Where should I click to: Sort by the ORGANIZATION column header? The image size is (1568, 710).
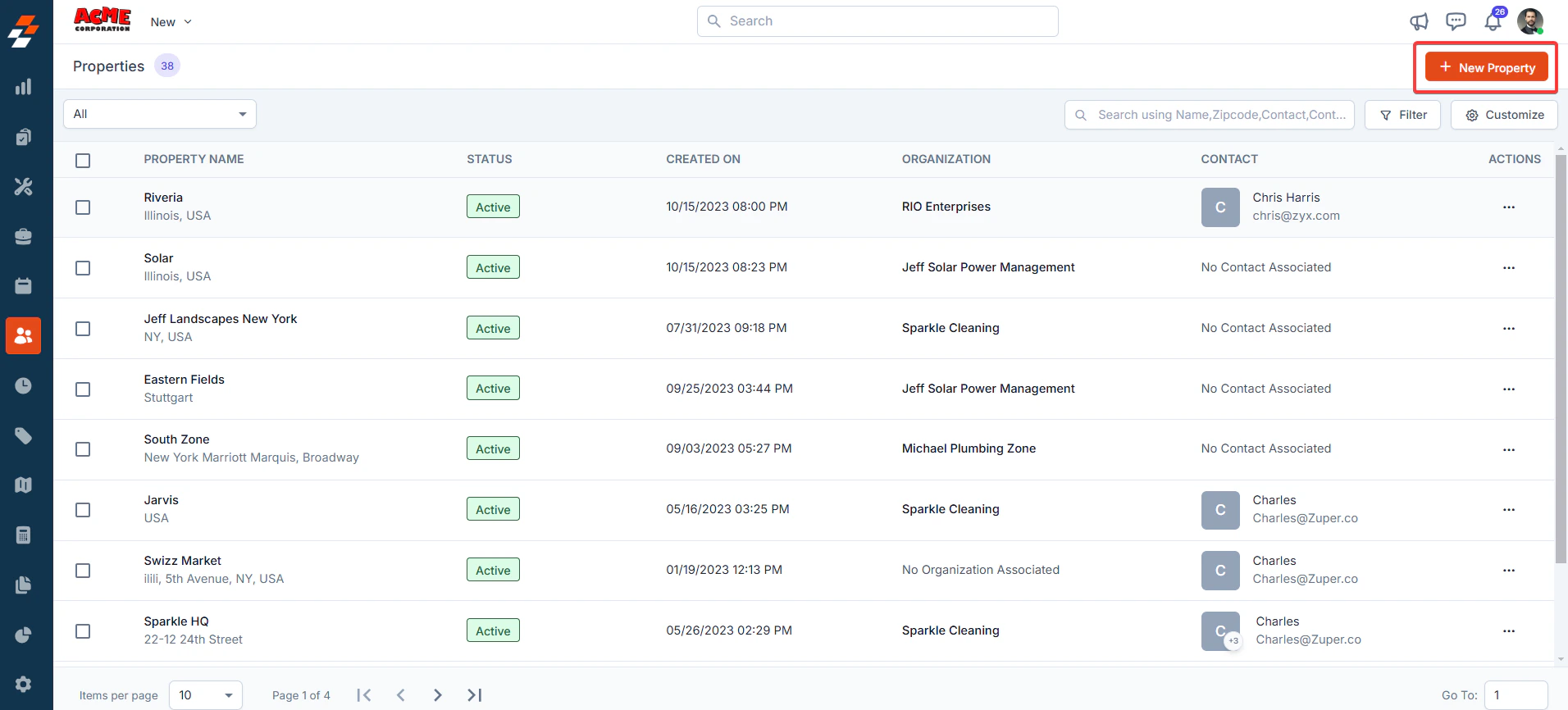pos(946,159)
